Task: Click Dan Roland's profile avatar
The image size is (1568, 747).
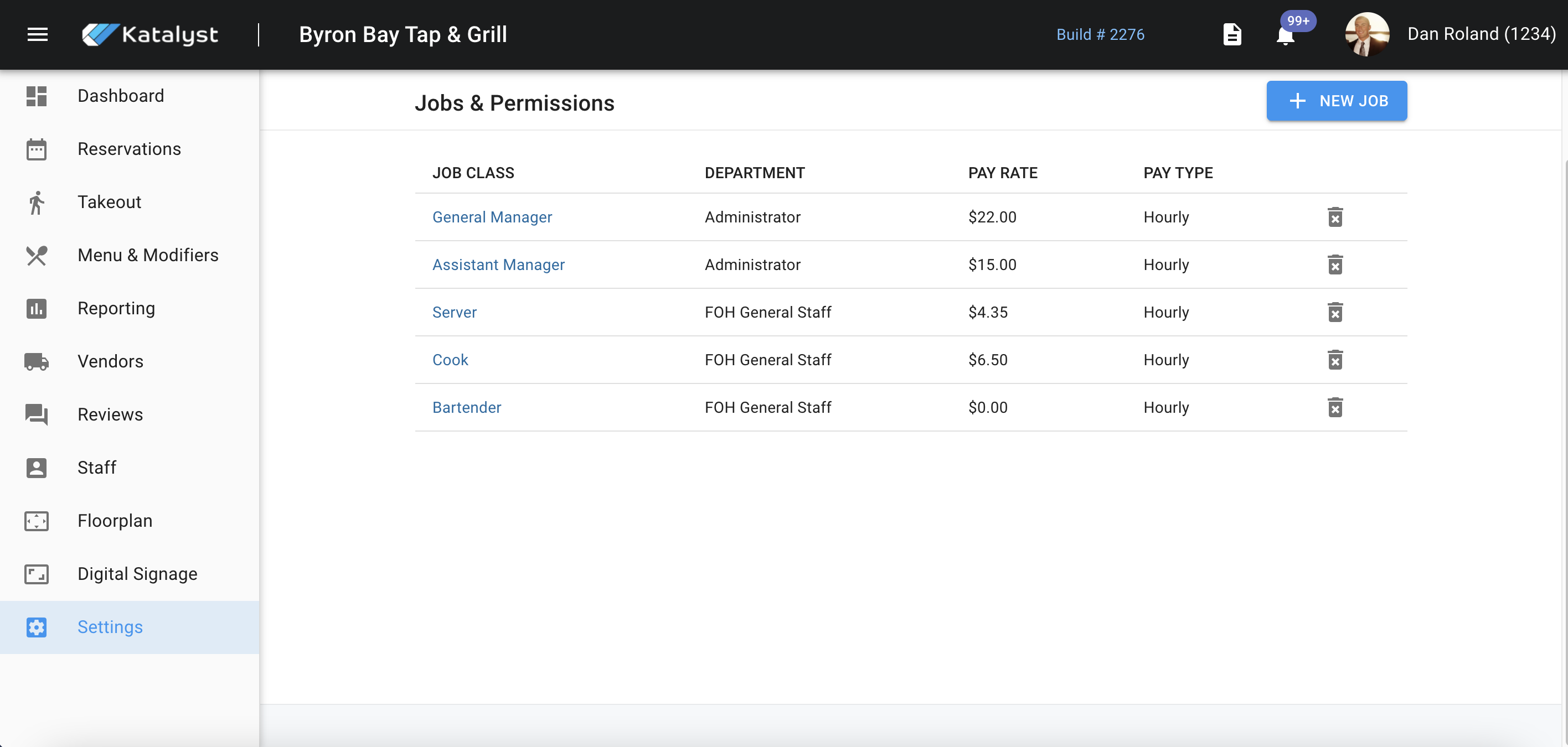Action: click(x=1366, y=35)
